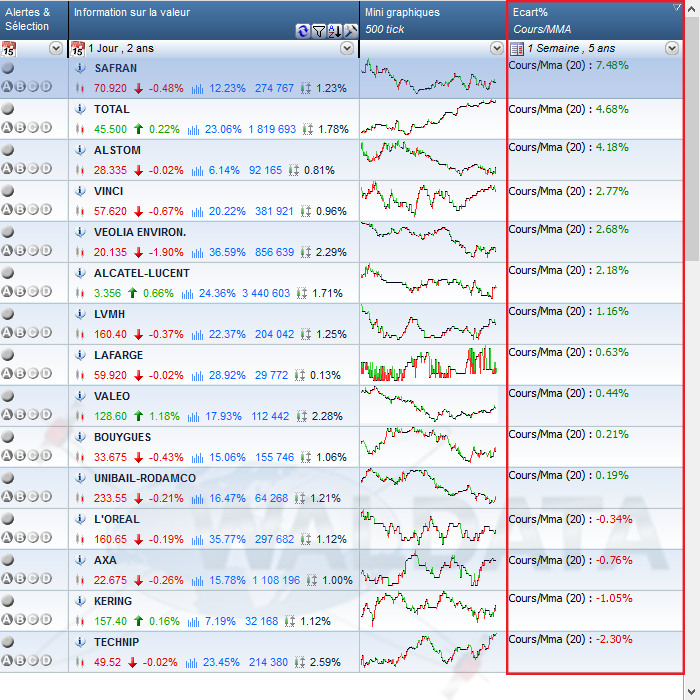Open dropdown arrow under Alertes & Sélection

56,48
